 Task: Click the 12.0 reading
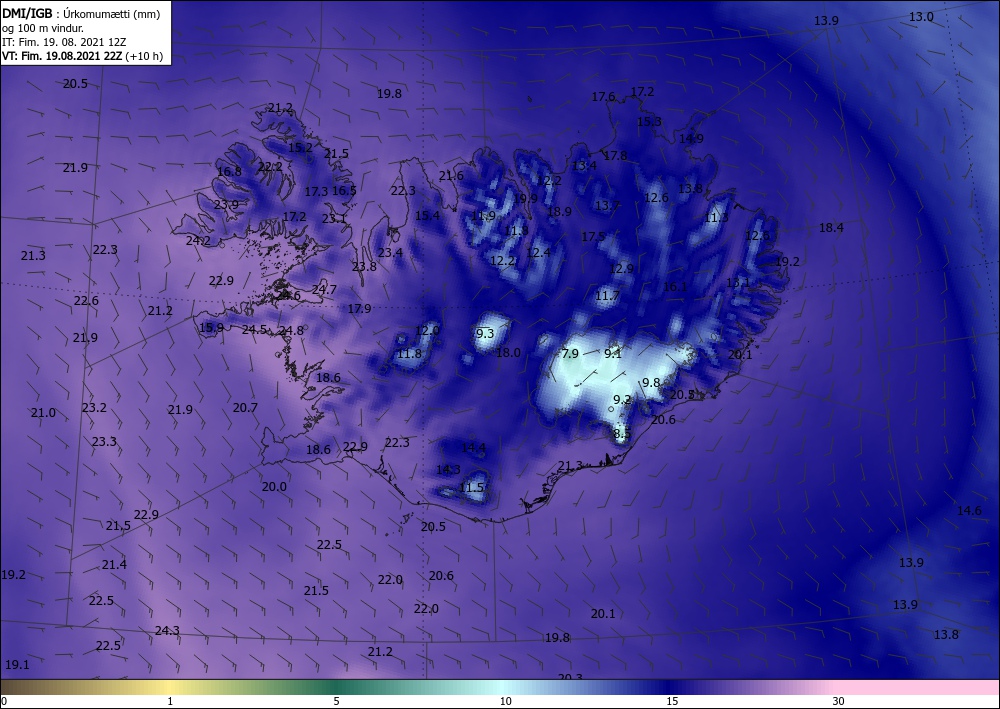427,330
